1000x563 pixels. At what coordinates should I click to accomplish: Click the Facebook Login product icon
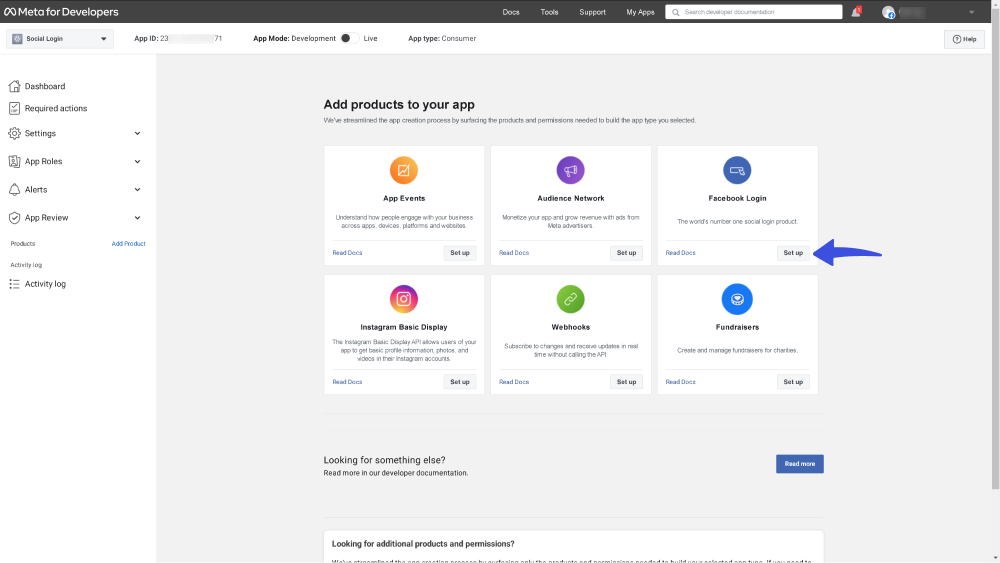737,170
